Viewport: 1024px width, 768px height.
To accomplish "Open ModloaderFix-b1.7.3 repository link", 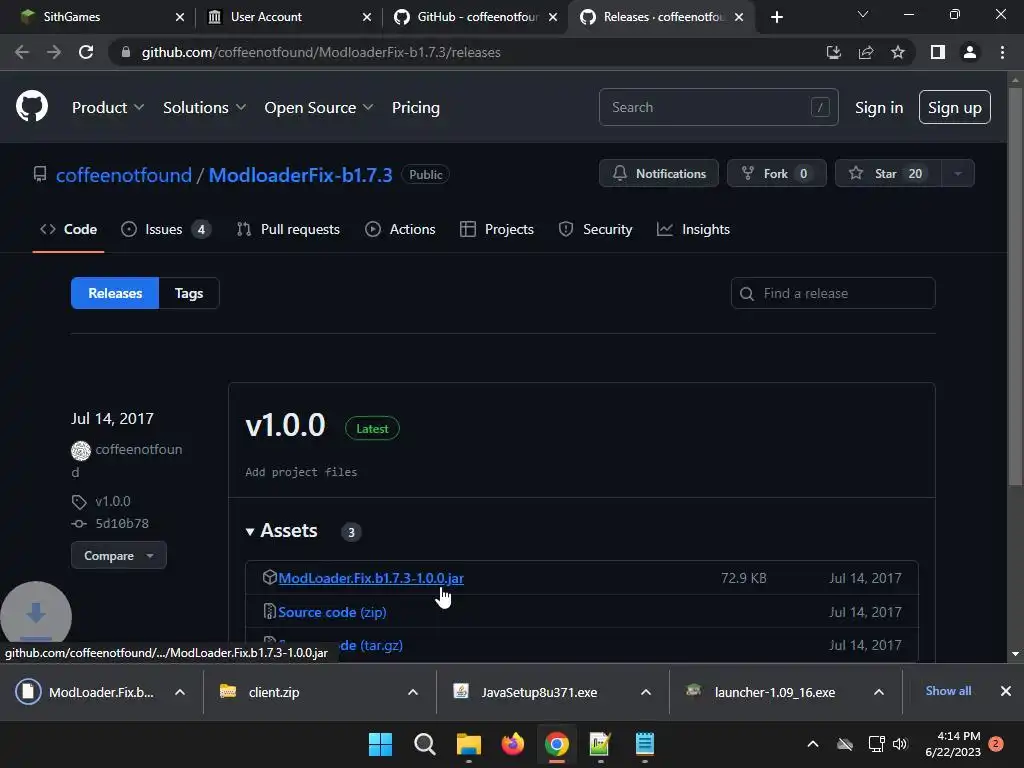I will [x=300, y=174].
